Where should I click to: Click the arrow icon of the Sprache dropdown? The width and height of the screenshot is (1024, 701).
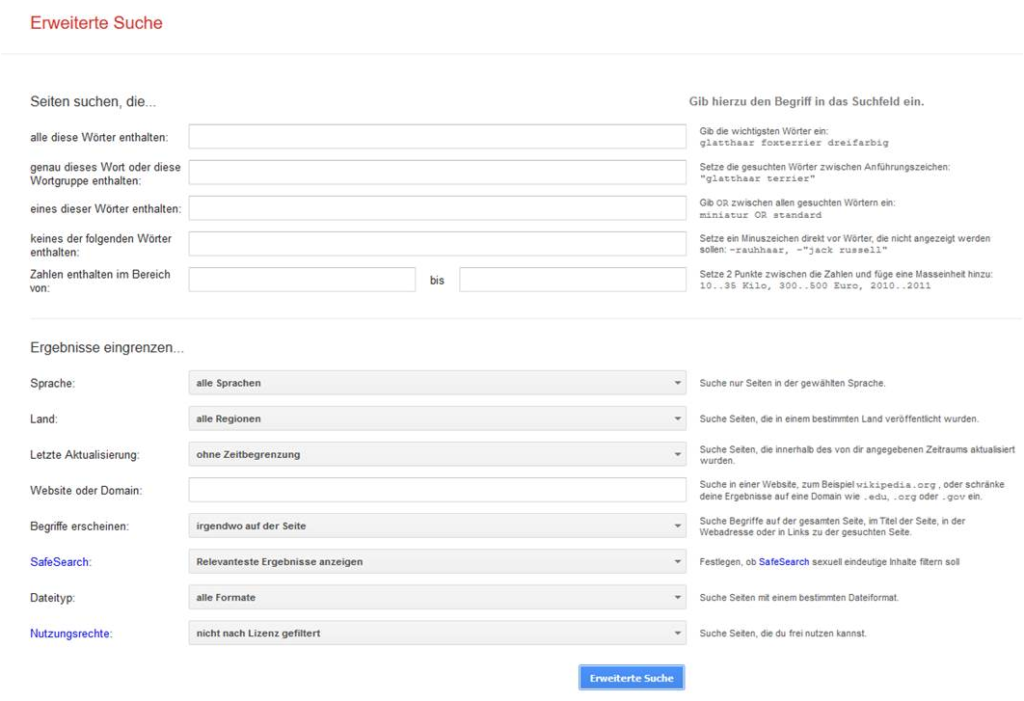tap(677, 383)
